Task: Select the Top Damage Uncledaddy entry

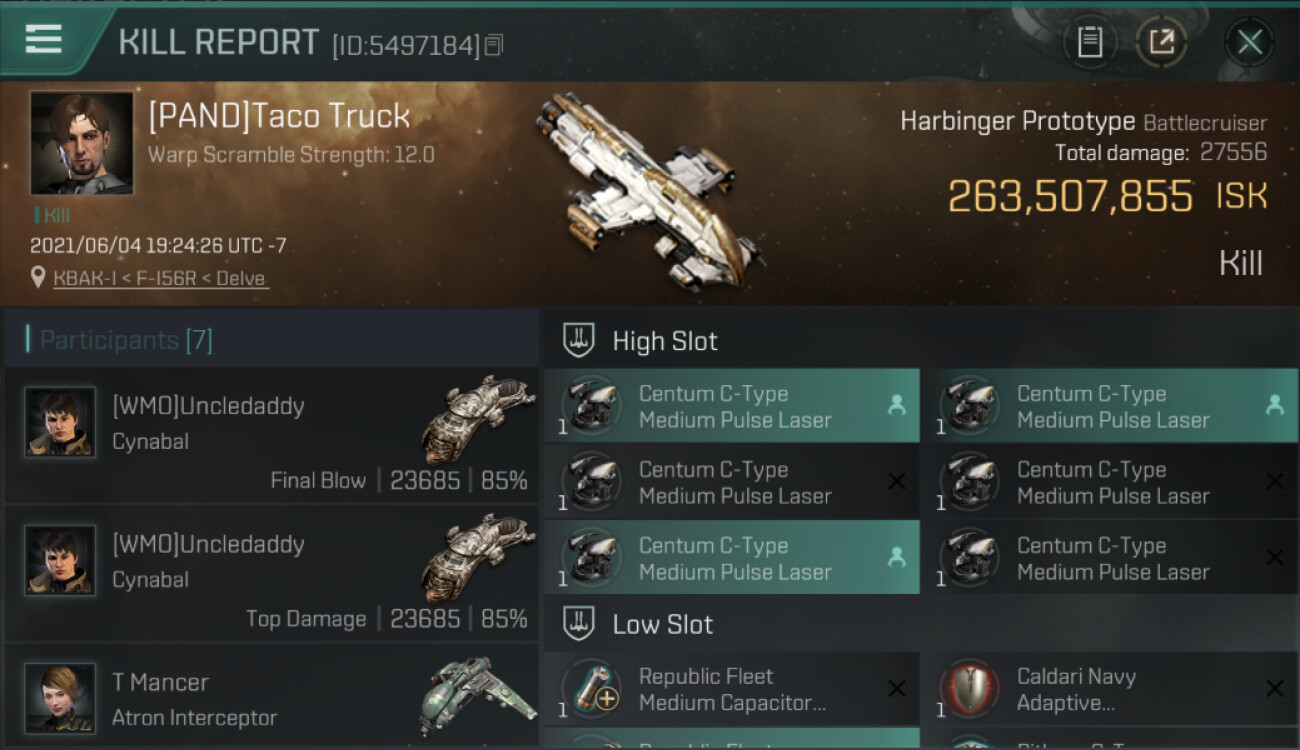Action: coord(270,576)
